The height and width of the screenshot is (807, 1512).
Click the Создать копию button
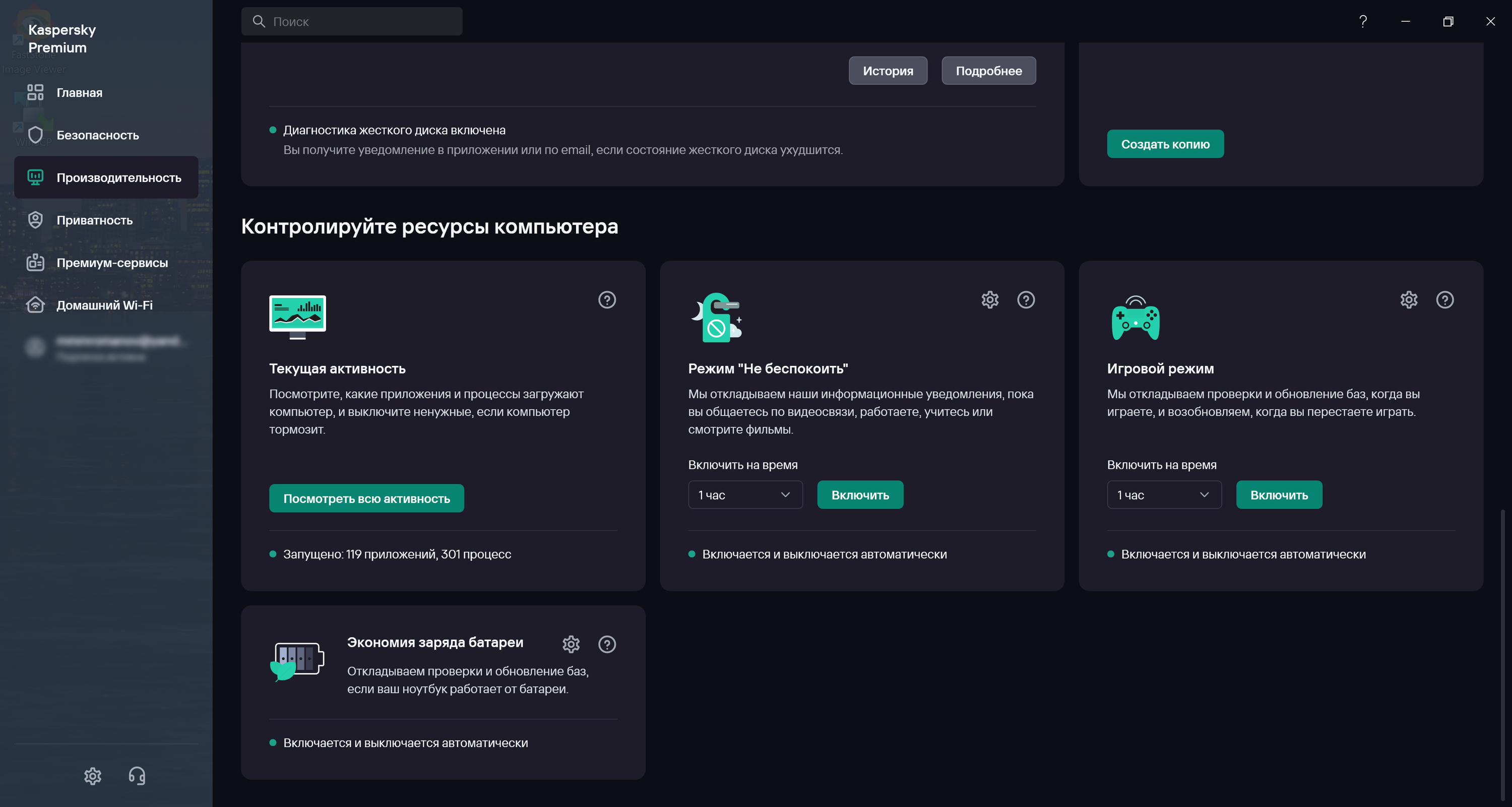coord(1165,144)
